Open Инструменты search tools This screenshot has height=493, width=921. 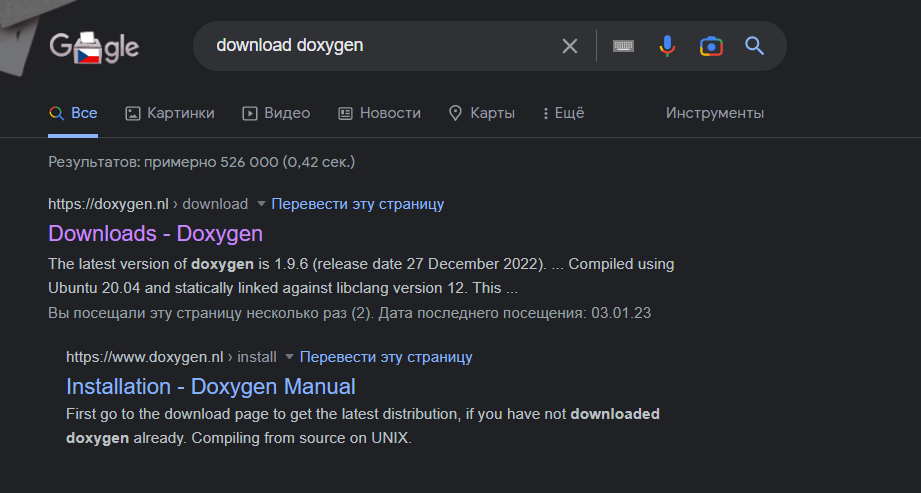coord(715,113)
